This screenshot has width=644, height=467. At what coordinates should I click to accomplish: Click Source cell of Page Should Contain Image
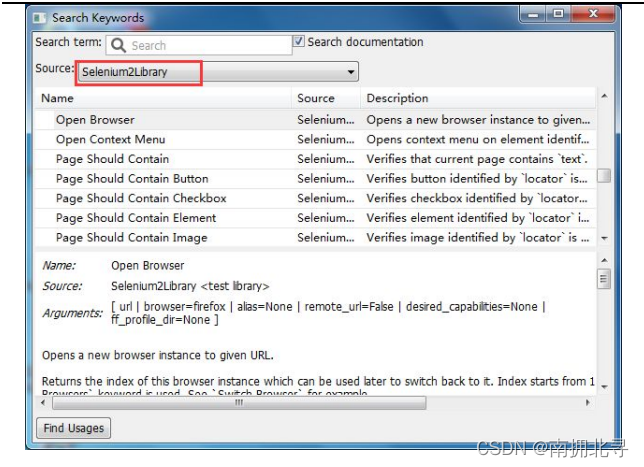326,238
